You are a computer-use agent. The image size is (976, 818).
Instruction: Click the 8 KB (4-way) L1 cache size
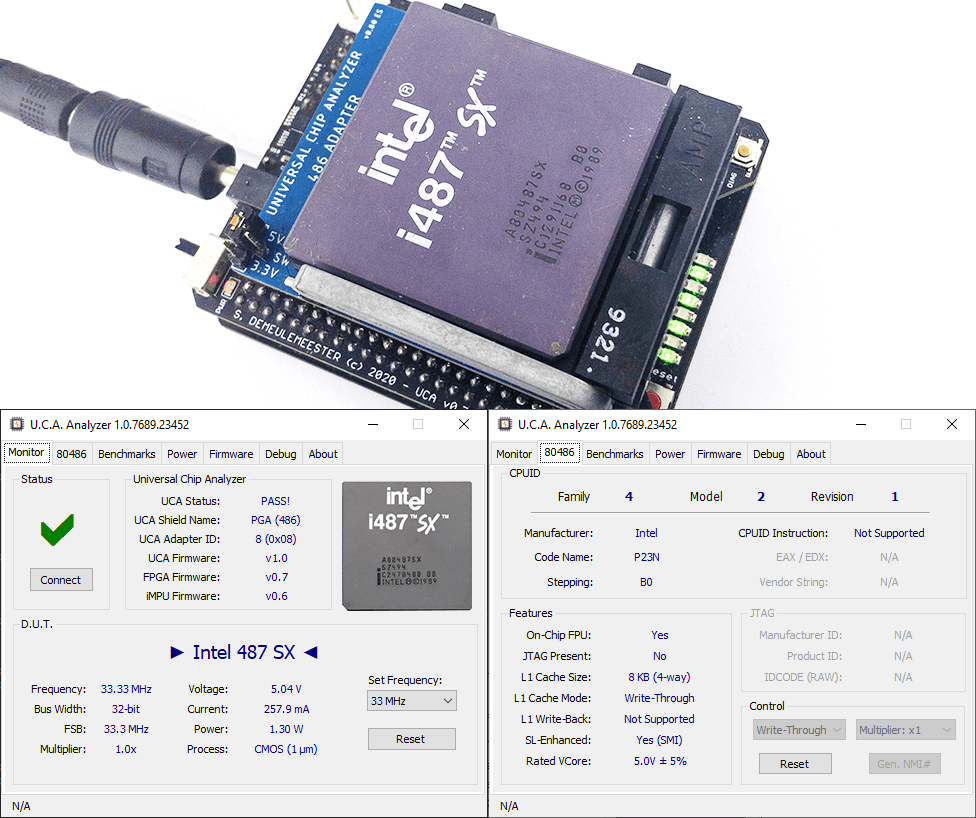tap(659, 677)
